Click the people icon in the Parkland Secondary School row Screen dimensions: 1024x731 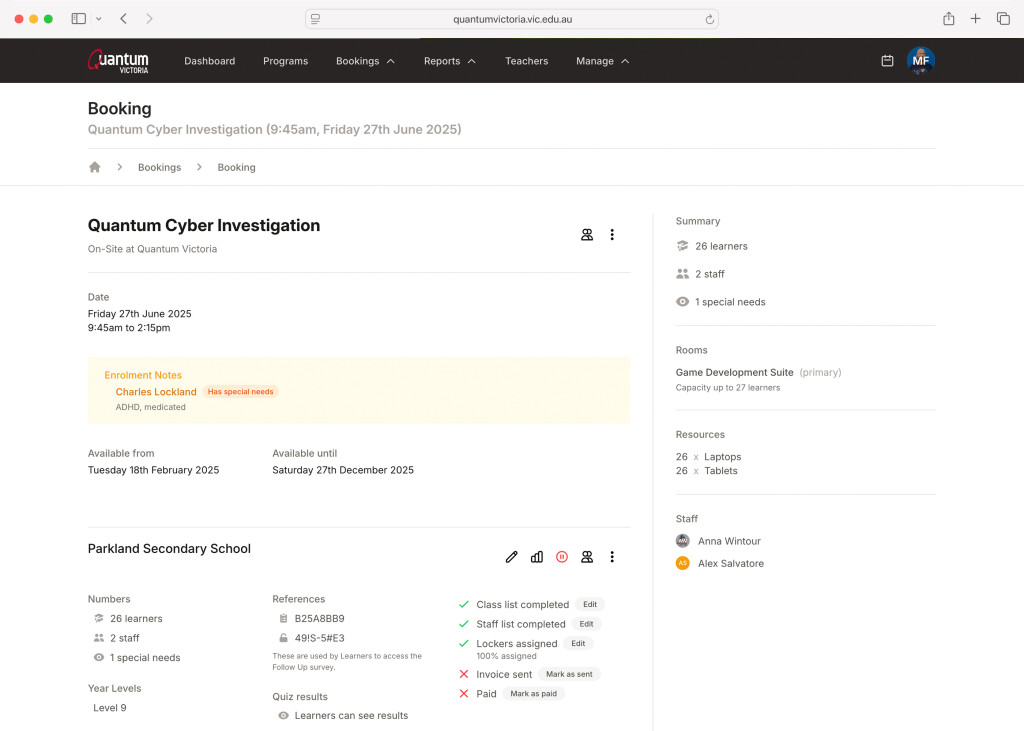pyautogui.click(x=587, y=557)
